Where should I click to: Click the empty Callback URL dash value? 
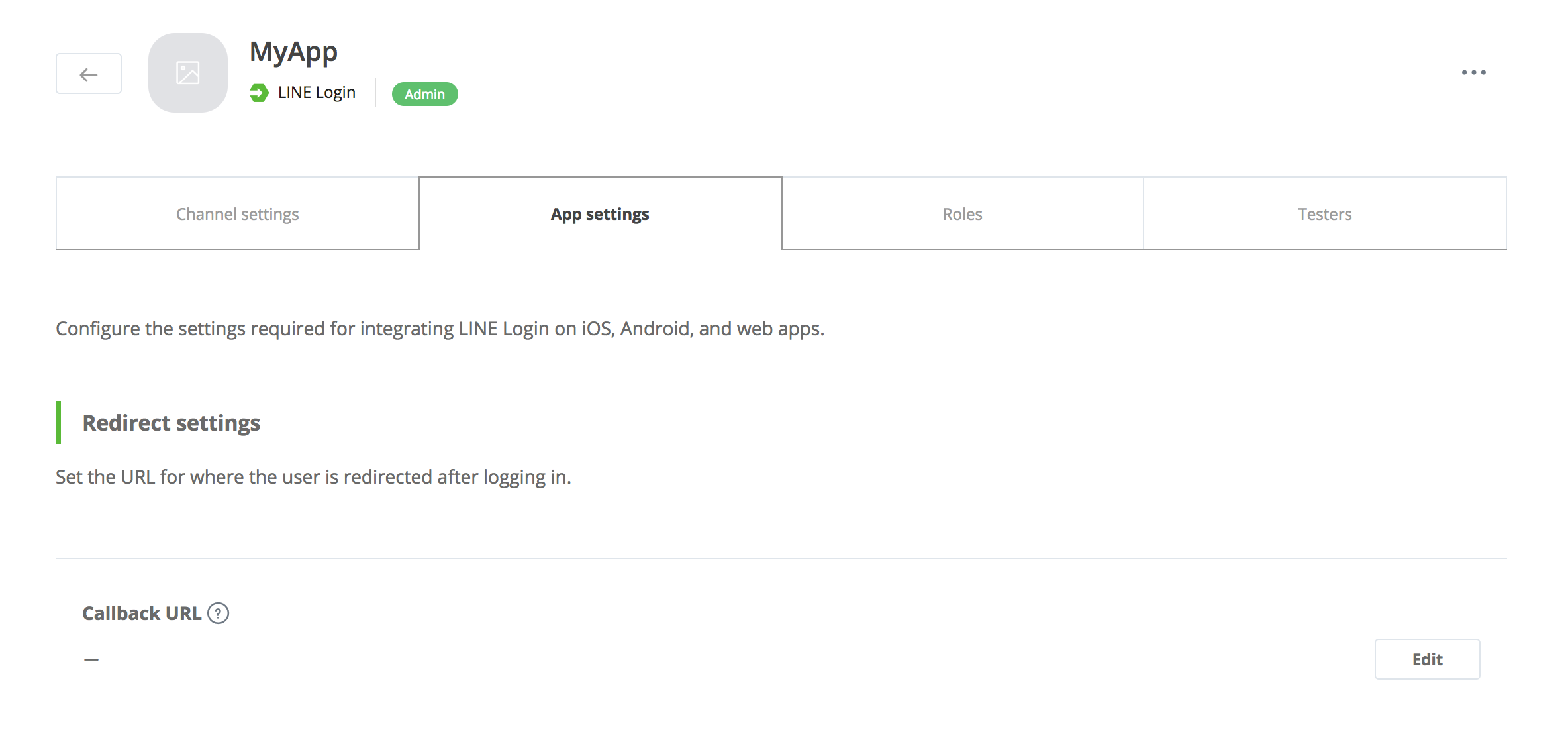point(91,659)
